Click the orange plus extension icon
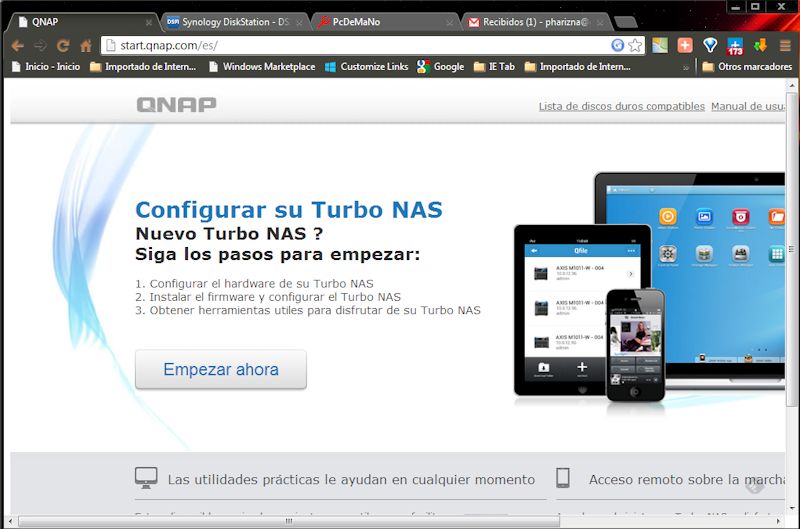Image resolution: width=800 pixels, height=529 pixels. (685, 45)
